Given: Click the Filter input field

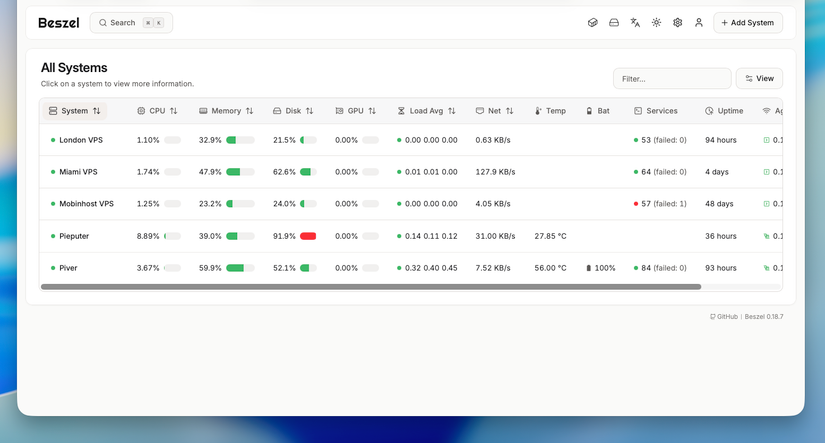Looking at the screenshot, I should pyautogui.click(x=672, y=78).
